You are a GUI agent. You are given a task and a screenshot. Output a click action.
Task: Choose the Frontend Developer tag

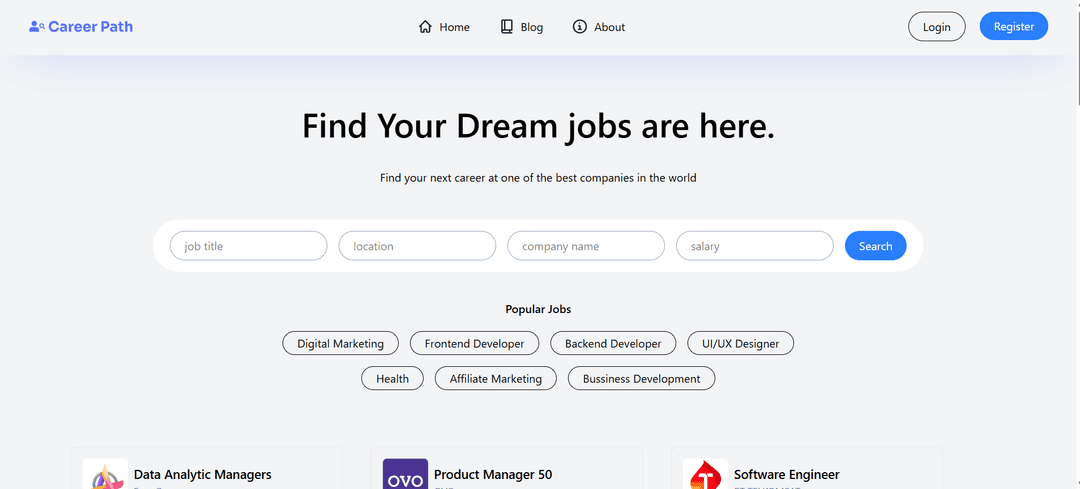click(x=474, y=344)
